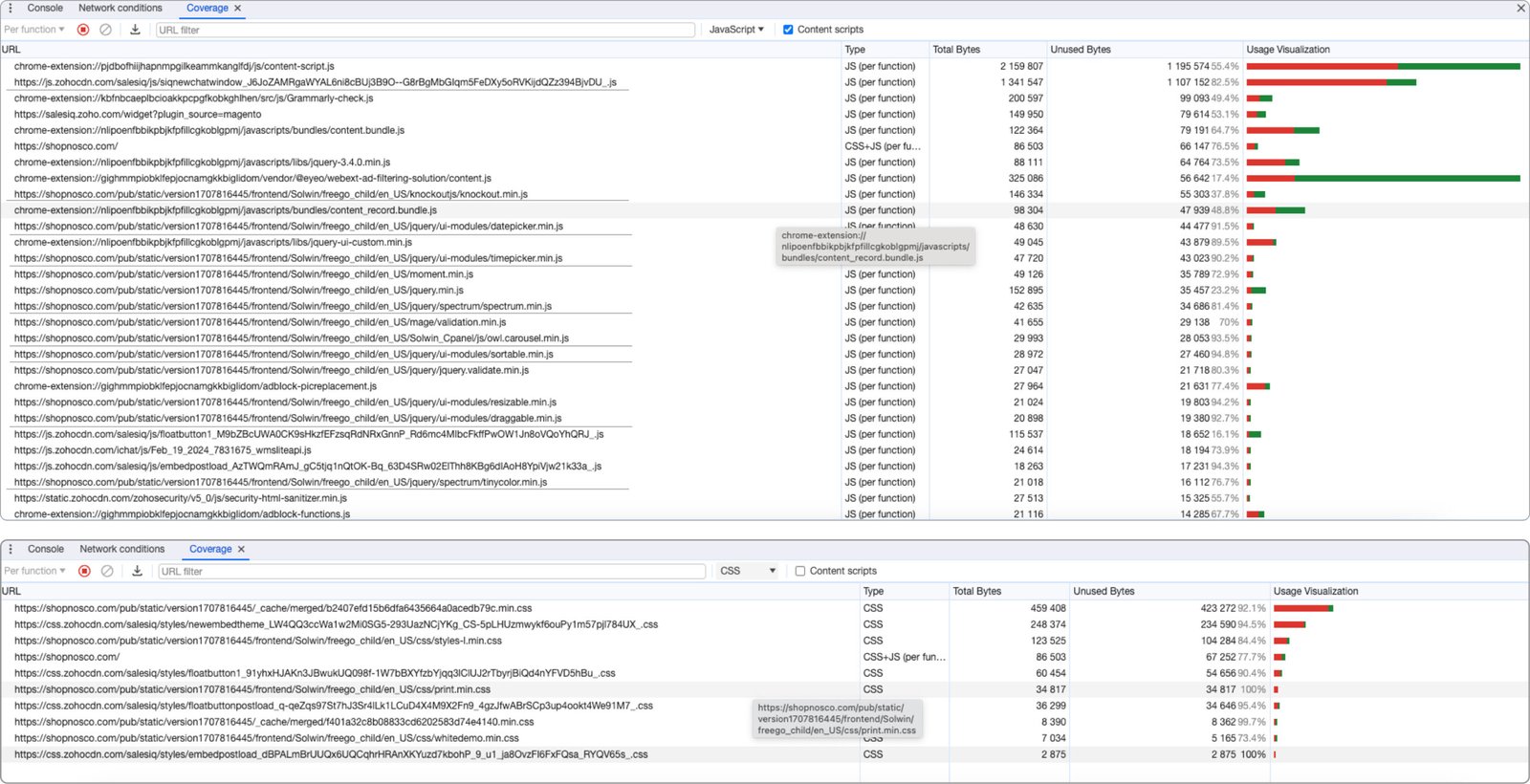The width and height of the screenshot is (1530, 784).
Task: Select the security-html-sanitizer.min.js row
Action: pos(765,498)
